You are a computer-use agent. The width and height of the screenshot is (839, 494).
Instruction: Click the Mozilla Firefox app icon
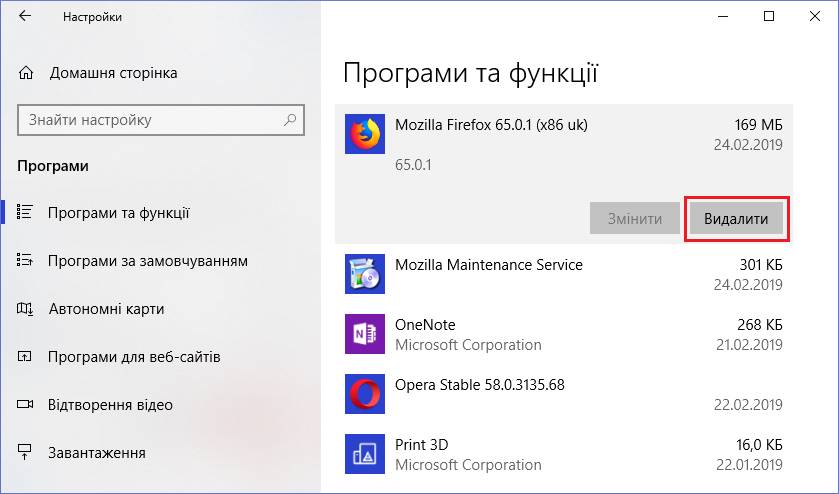tap(364, 134)
